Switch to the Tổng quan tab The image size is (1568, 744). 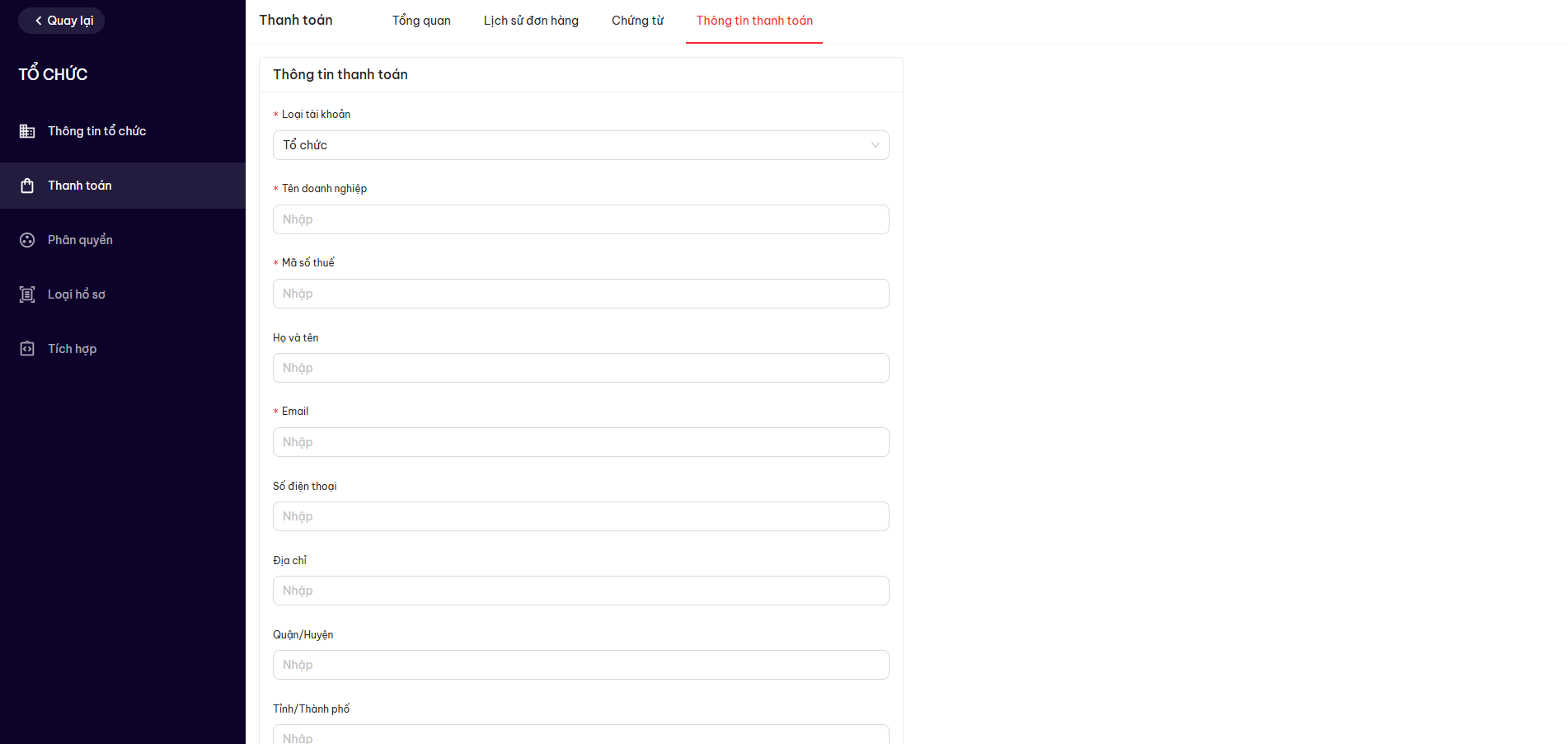pos(421,21)
